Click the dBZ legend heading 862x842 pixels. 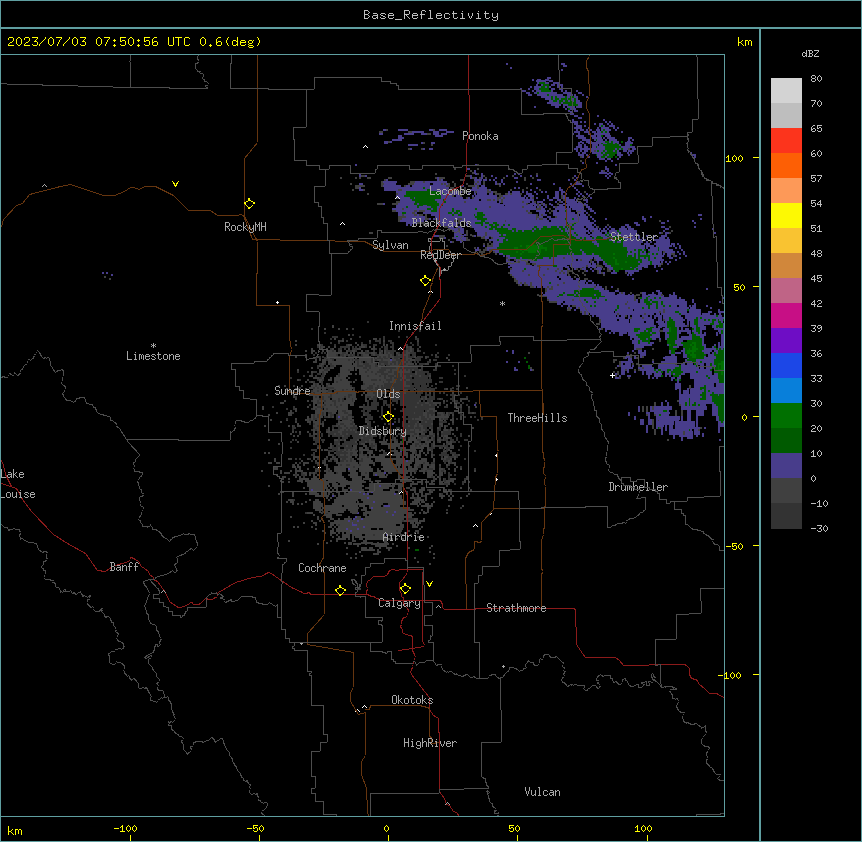810,53
